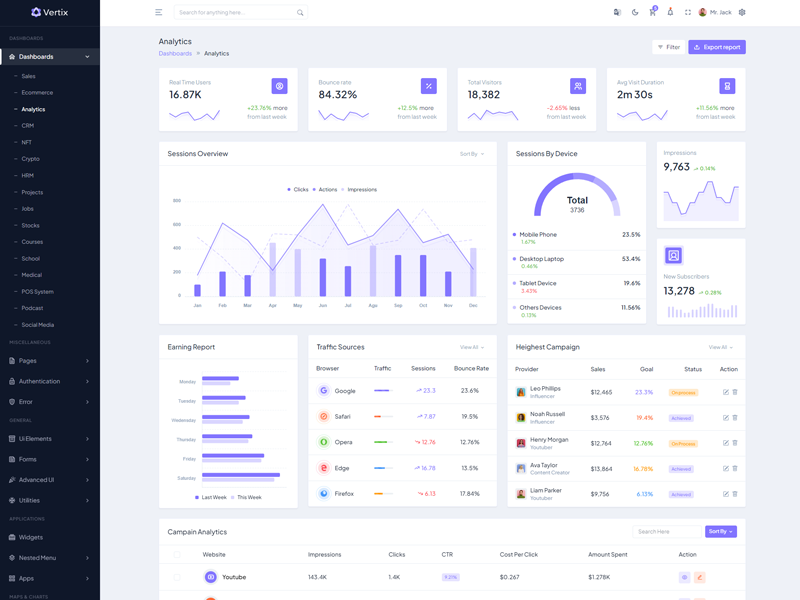Click the Search for anything here field
The image size is (800, 600).
(x=236, y=13)
